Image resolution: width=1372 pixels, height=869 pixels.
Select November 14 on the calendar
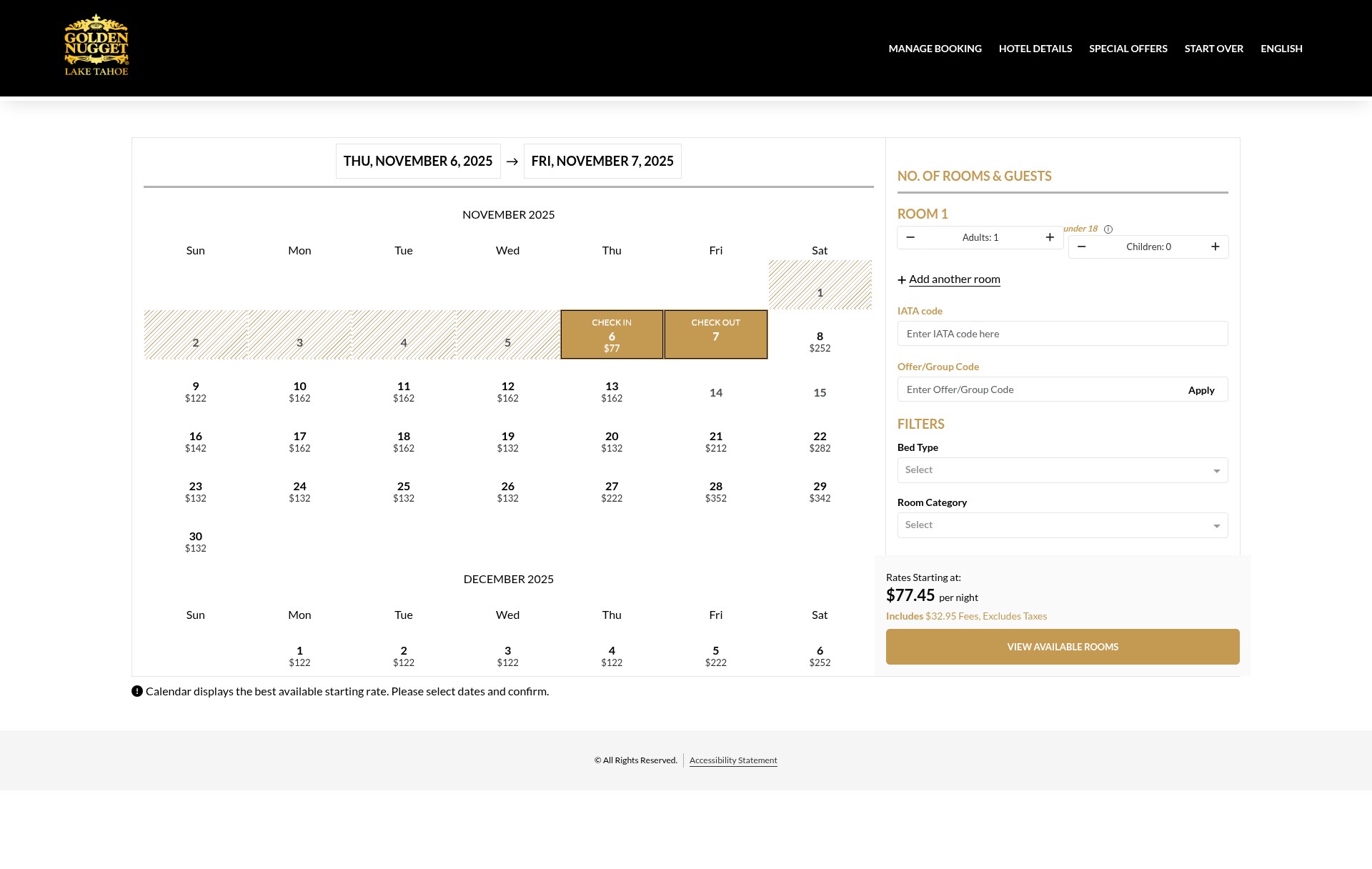[716, 392]
